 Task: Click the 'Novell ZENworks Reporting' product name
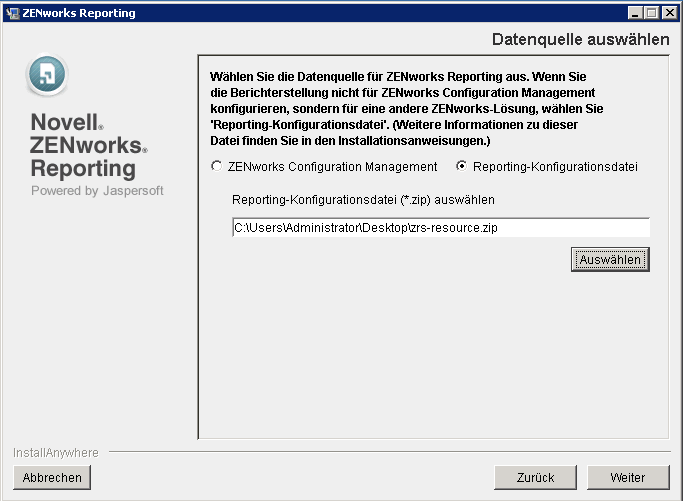pos(89,146)
